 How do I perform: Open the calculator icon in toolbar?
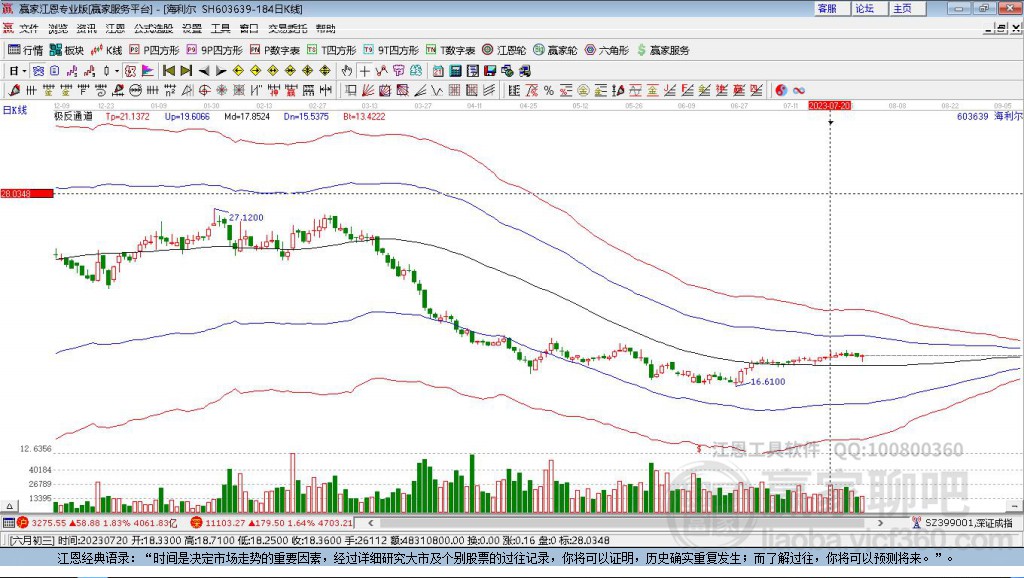click(455, 71)
